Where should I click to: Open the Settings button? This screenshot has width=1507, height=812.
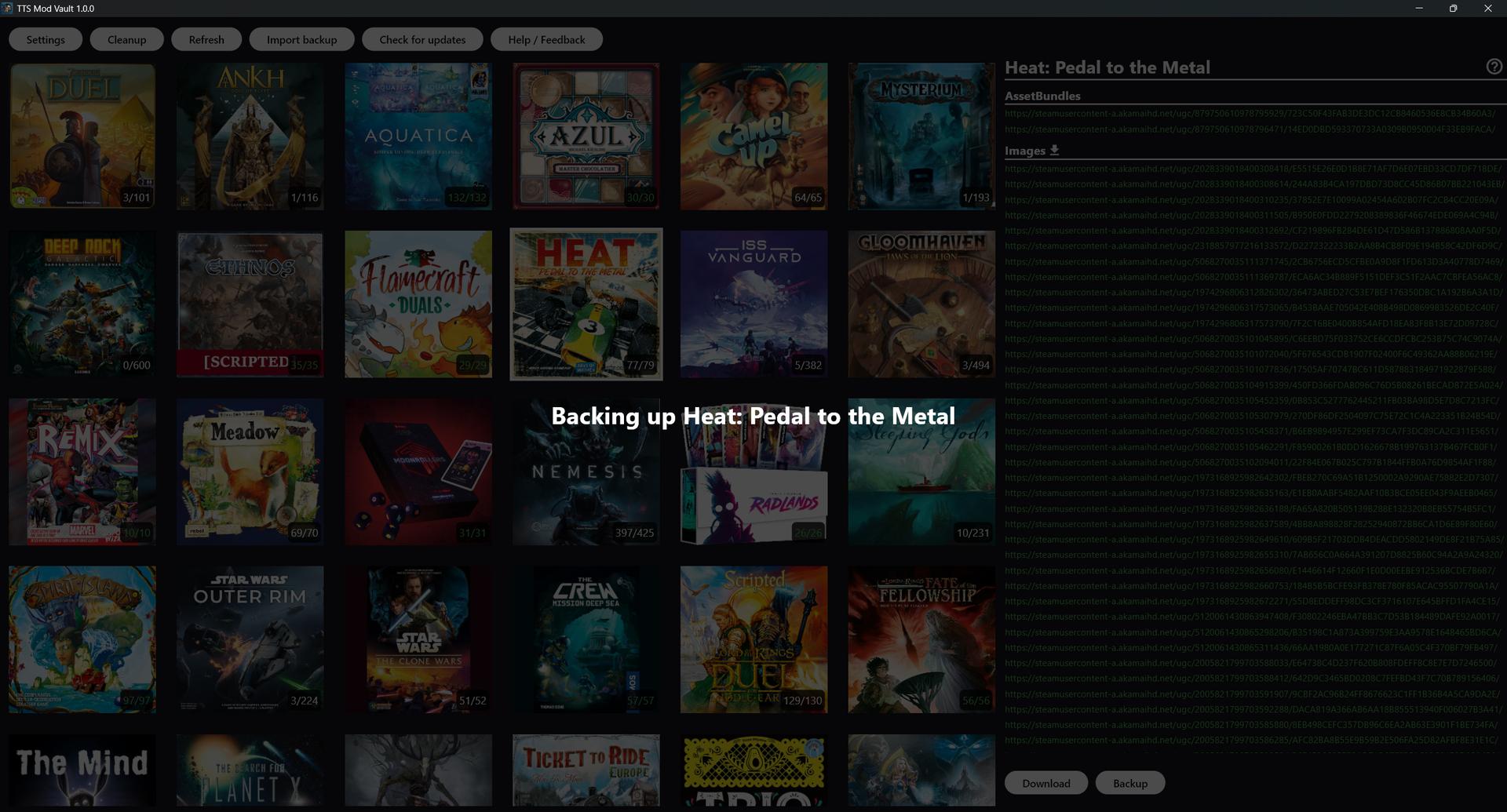coord(46,39)
